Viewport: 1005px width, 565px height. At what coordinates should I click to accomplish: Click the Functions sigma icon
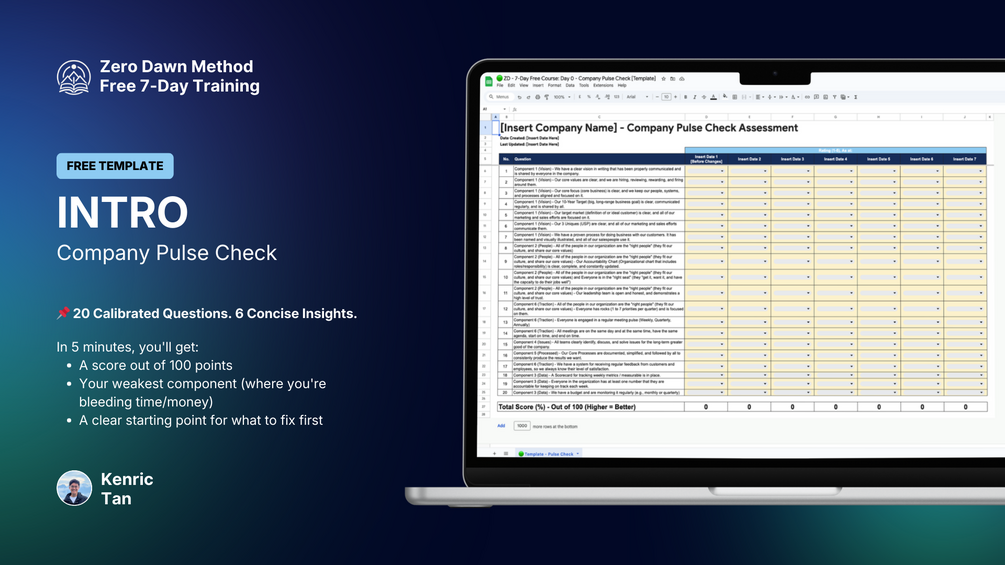coord(856,97)
